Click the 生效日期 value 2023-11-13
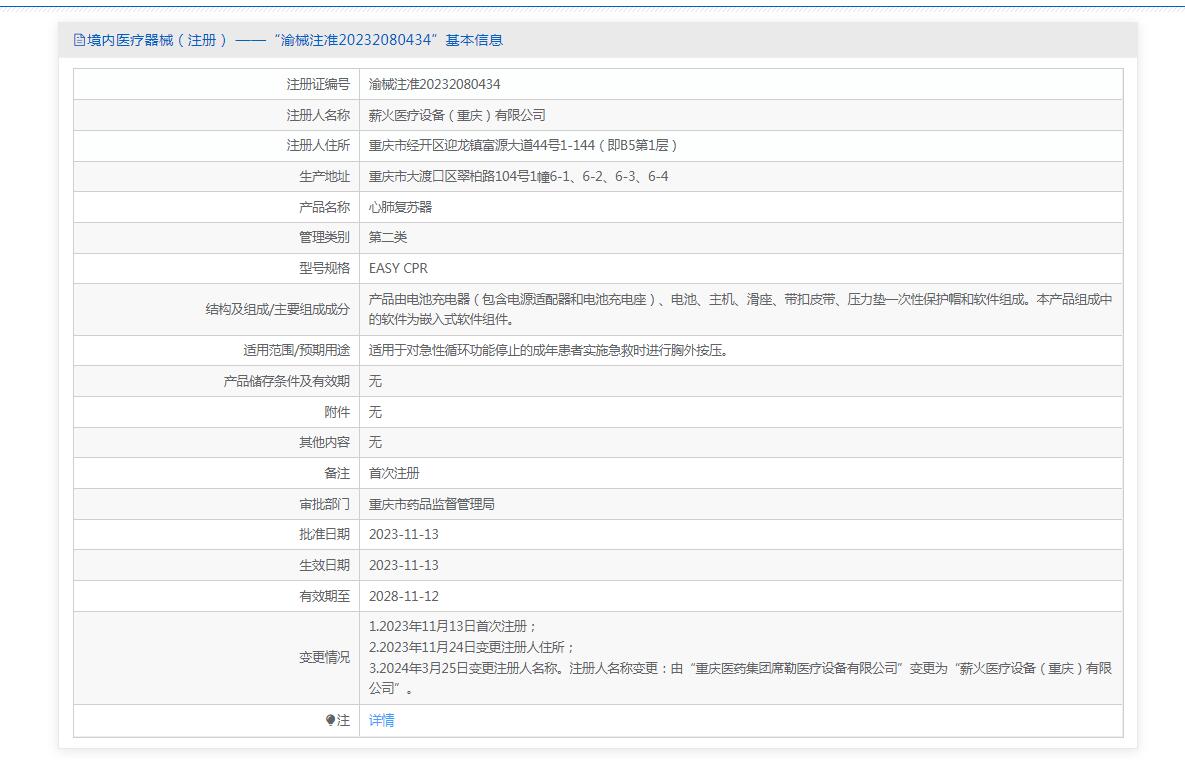The width and height of the screenshot is (1185, 770). tap(403, 565)
